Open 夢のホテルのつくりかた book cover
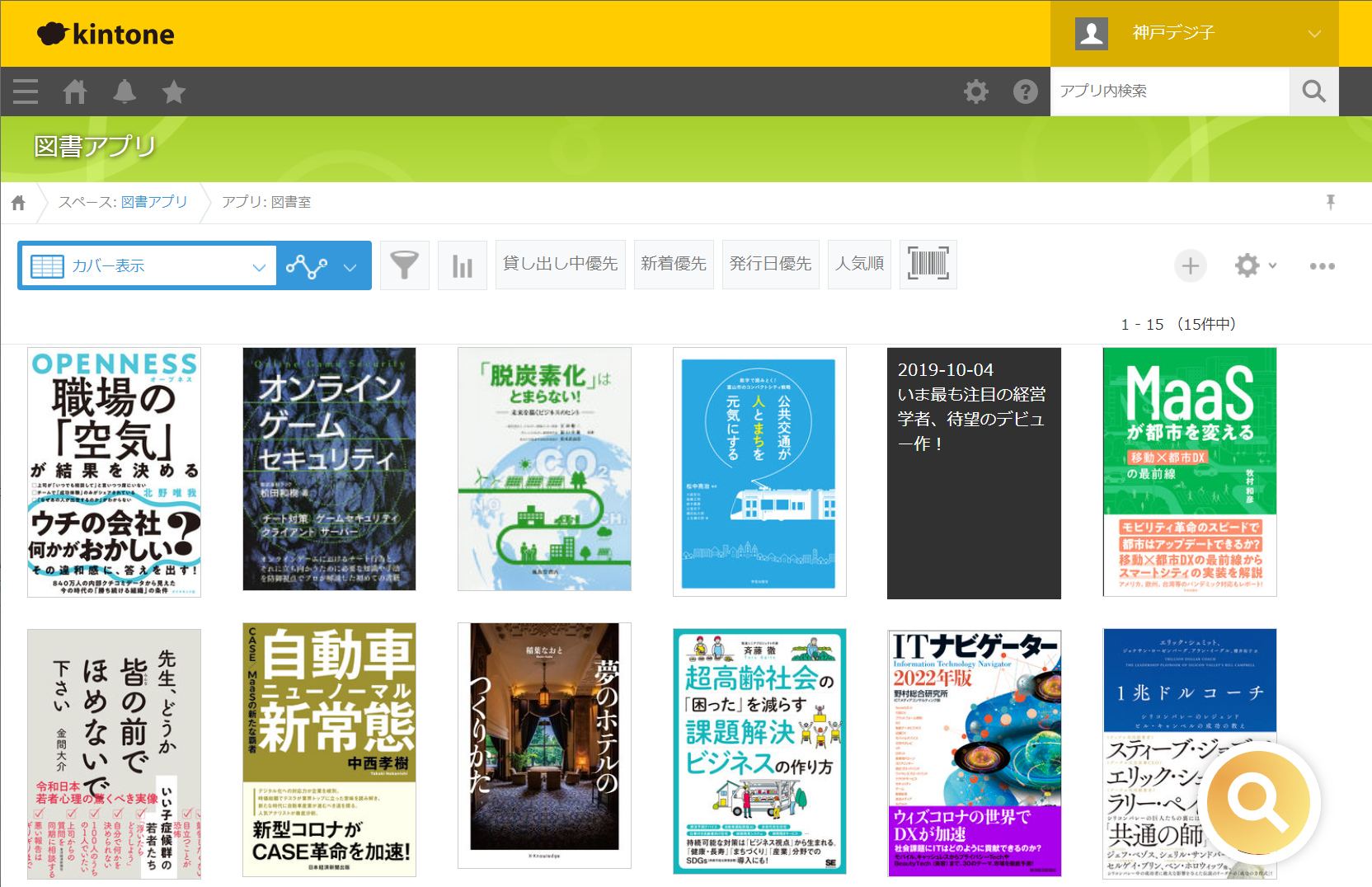The image size is (1372, 887). click(x=544, y=745)
